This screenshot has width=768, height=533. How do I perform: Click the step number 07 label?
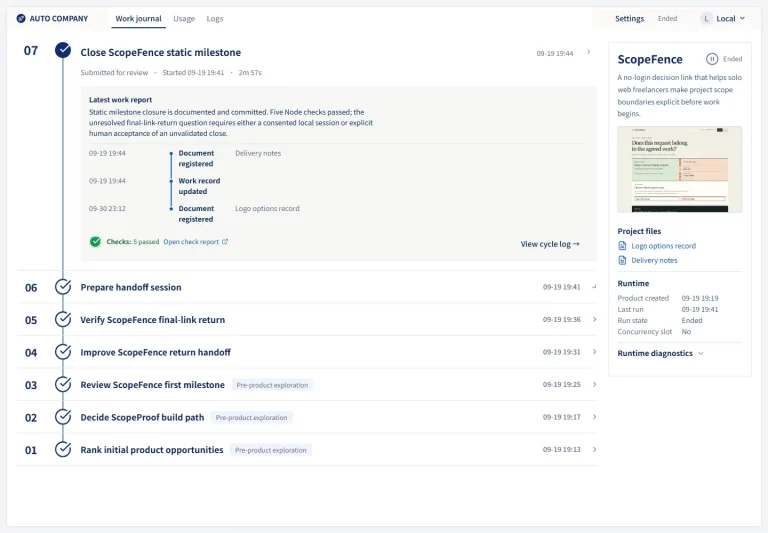pyautogui.click(x=30, y=51)
